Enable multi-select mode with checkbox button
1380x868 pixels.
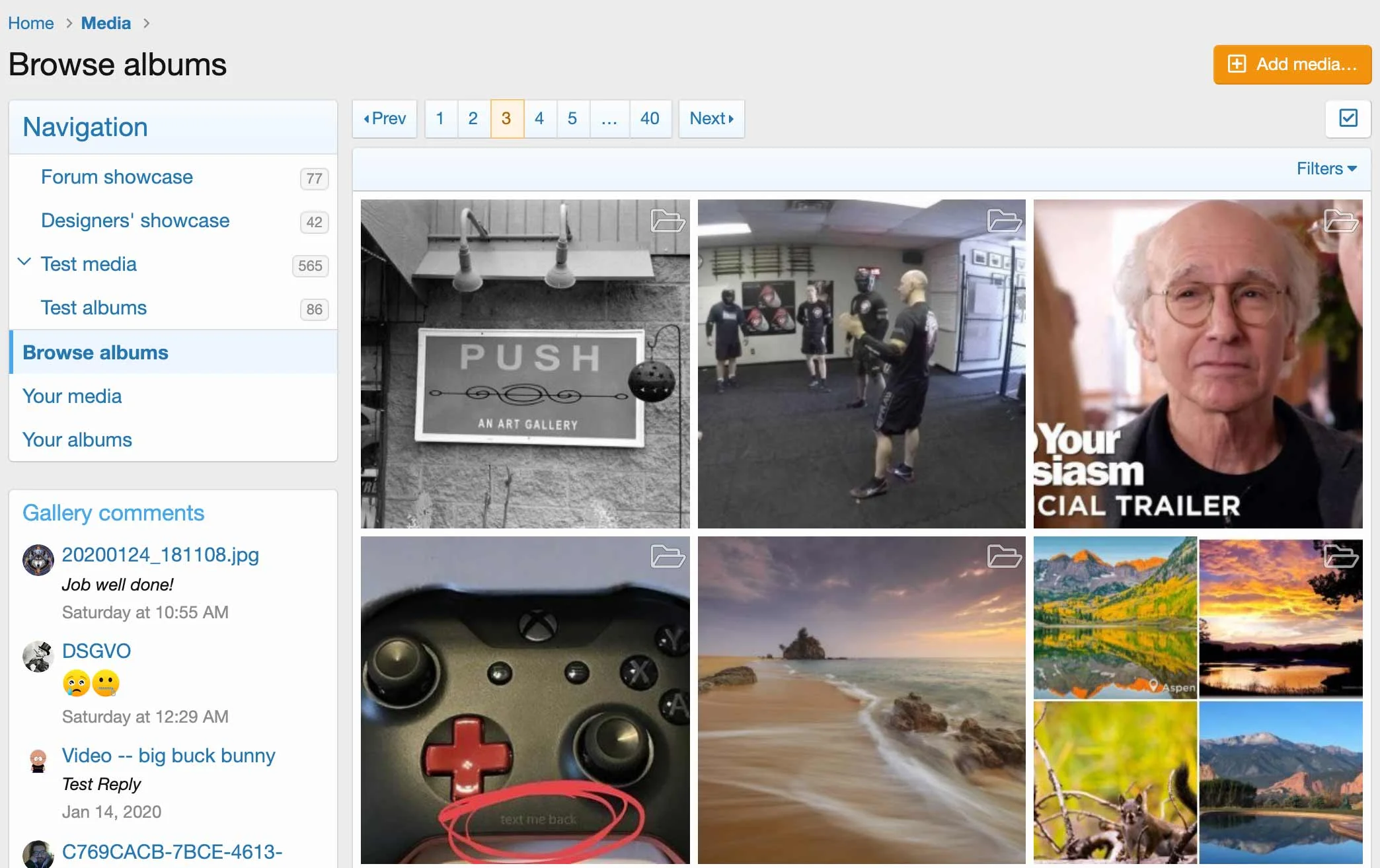[1348, 118]
